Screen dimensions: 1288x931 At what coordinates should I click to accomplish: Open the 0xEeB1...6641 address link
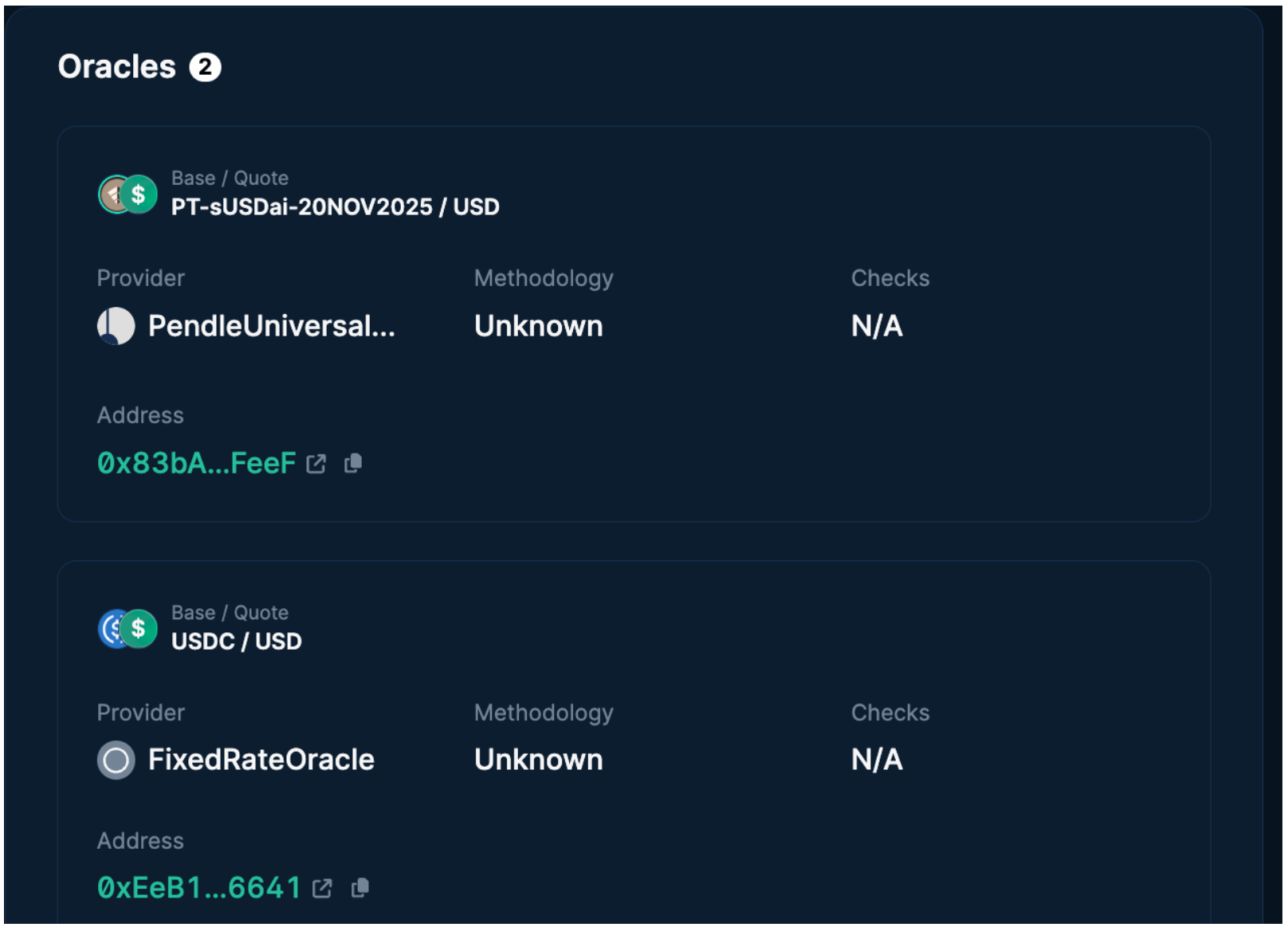click(x=198, y=888)
